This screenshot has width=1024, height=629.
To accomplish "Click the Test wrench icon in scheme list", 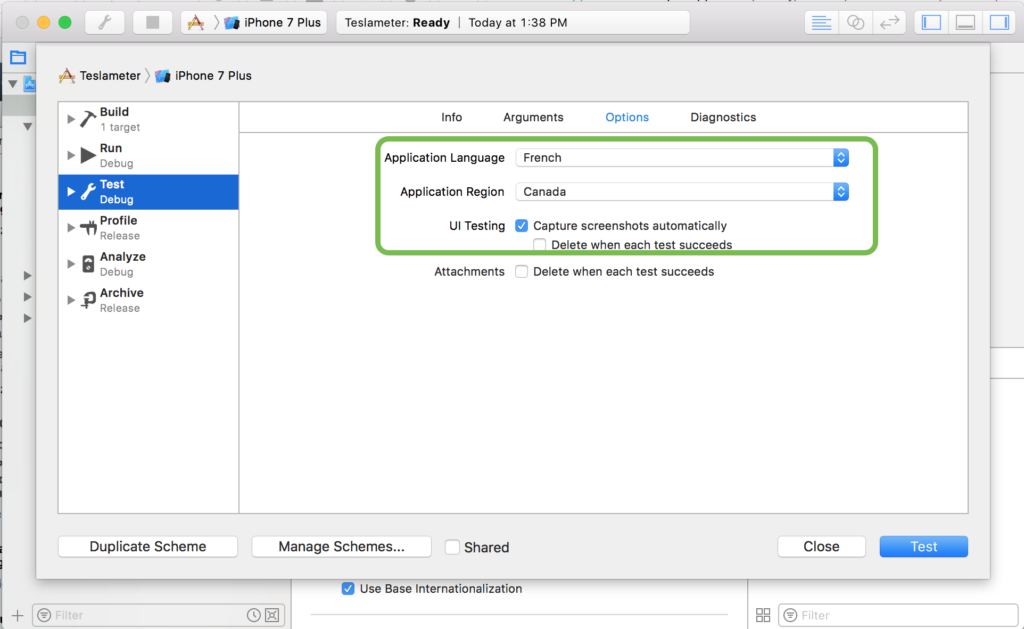I will 88,191.
